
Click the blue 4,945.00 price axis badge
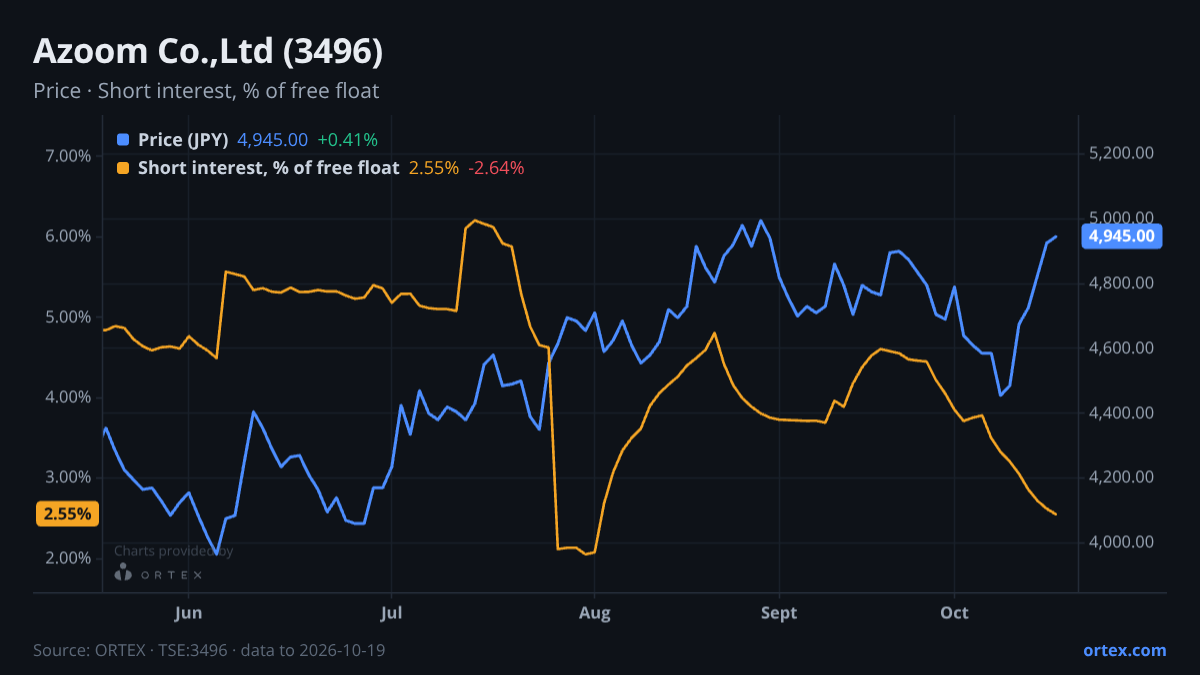point(1122,237)
